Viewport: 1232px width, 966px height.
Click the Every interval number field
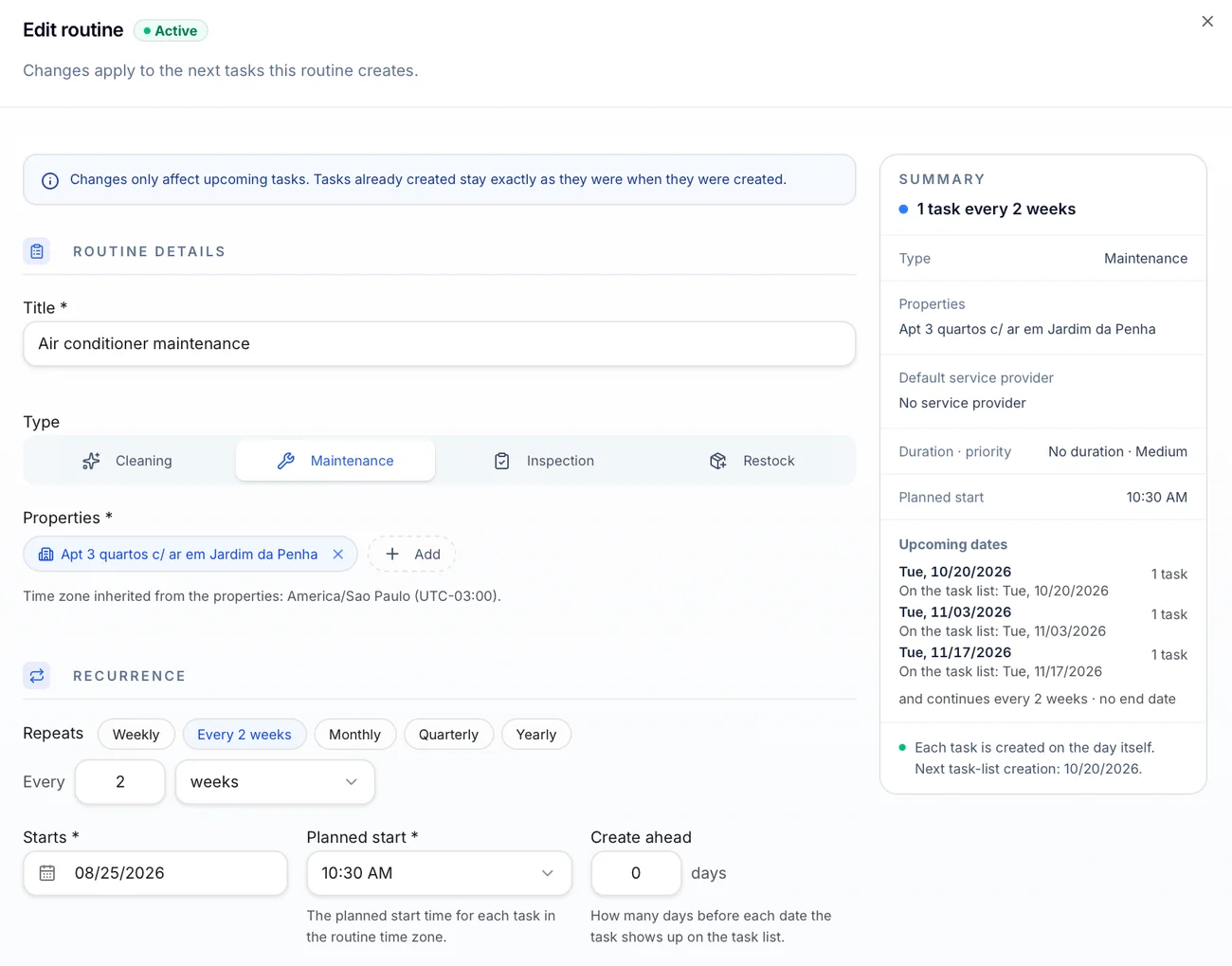pyautogui.click(x=120, y=782)
